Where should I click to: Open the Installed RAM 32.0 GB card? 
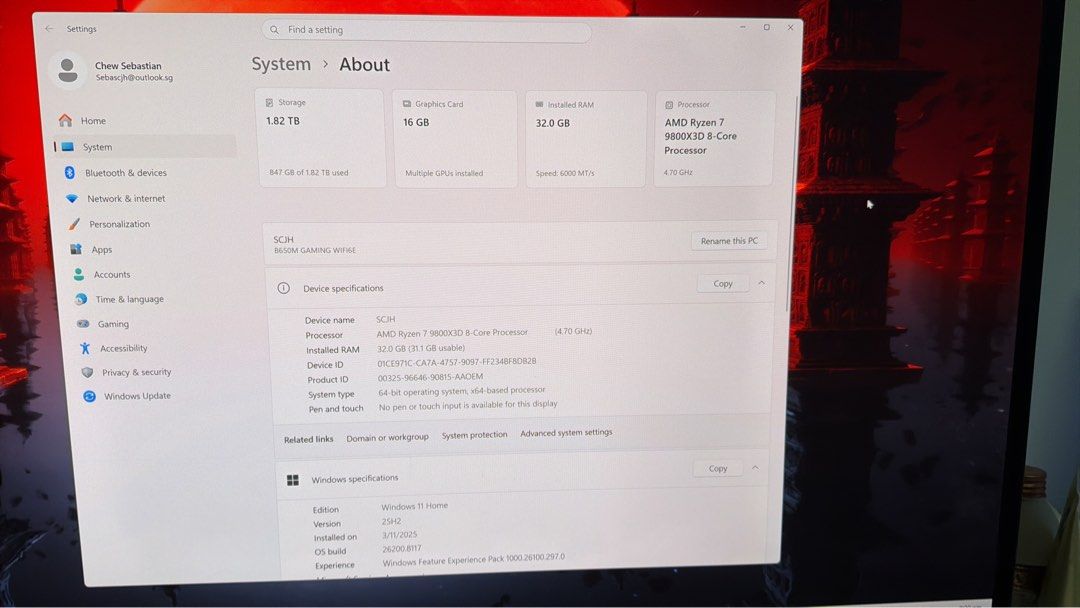pos(586,138)
